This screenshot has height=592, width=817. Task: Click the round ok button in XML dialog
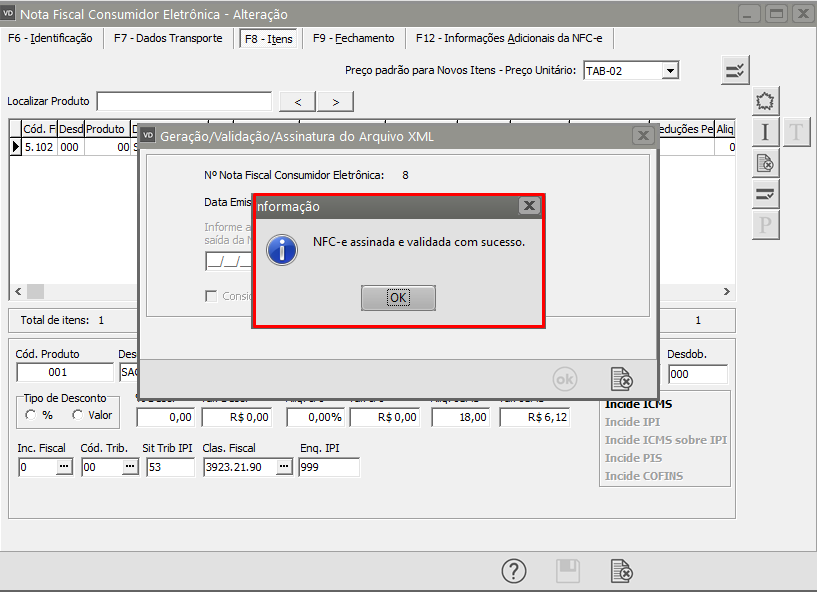[565, 379]
